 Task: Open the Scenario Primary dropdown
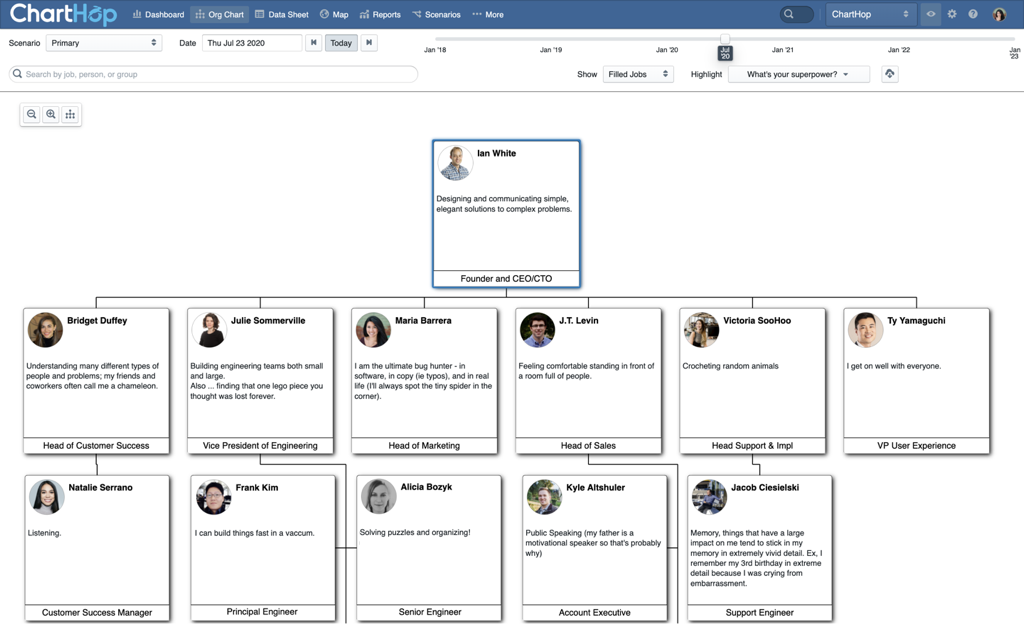[x=104, y=43]
